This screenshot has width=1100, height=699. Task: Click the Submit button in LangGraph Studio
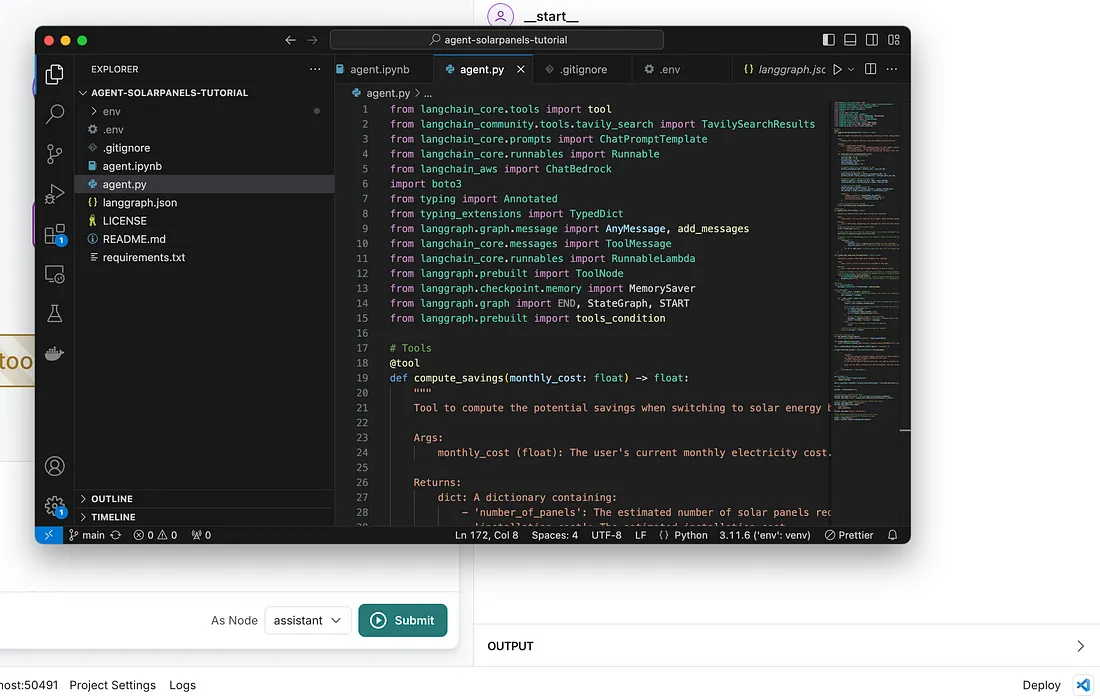403,620
